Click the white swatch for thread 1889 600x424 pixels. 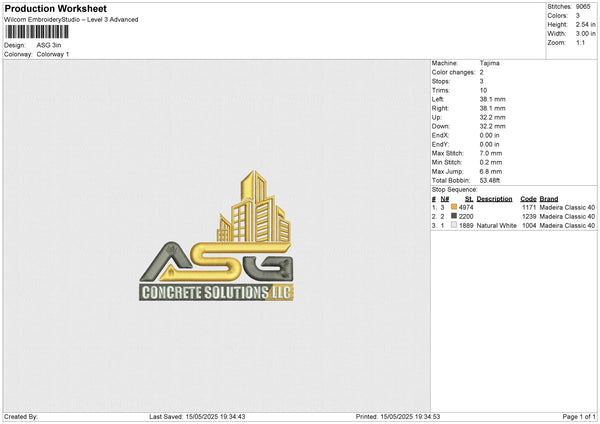point(454,225)
